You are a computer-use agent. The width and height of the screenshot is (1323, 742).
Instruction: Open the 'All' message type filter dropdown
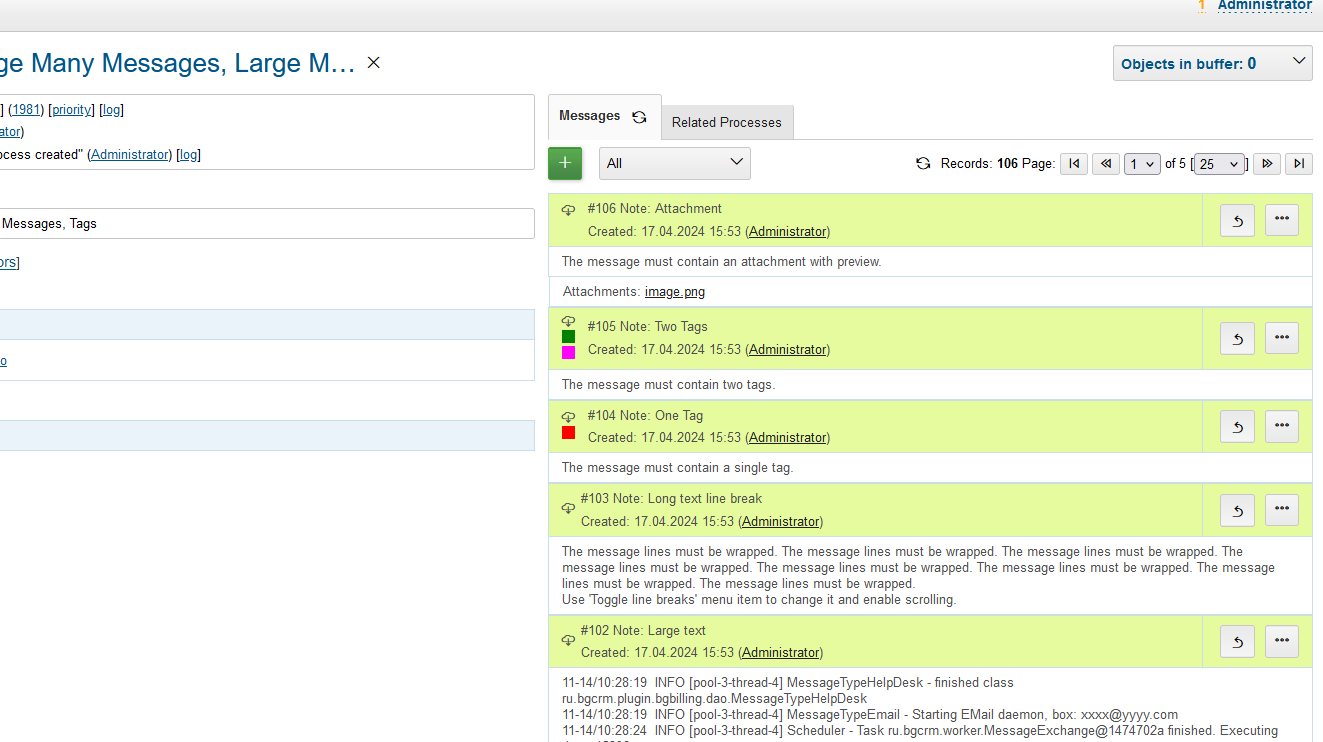pos(675,163)
